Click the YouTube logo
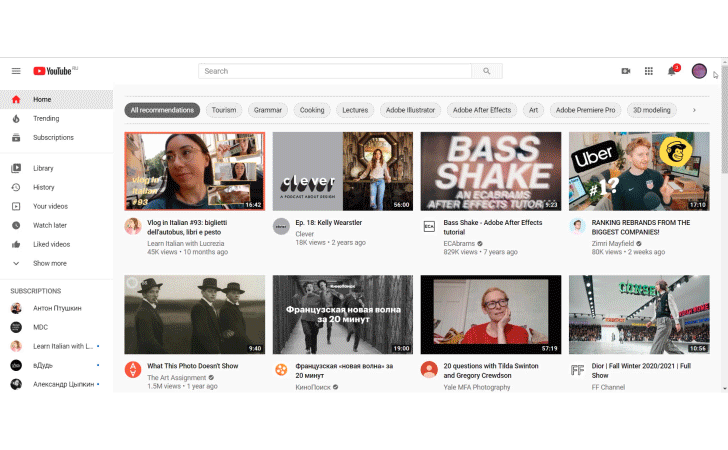Viewport: 728px width, 450px height. point(55,71)
